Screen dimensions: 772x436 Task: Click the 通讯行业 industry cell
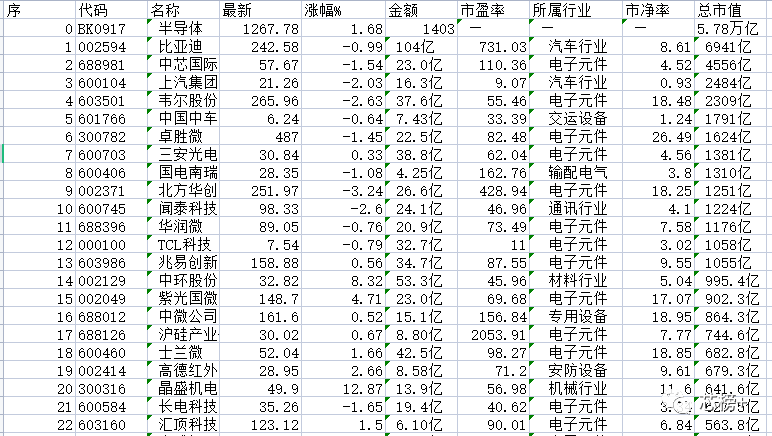(x=576, y=209)
